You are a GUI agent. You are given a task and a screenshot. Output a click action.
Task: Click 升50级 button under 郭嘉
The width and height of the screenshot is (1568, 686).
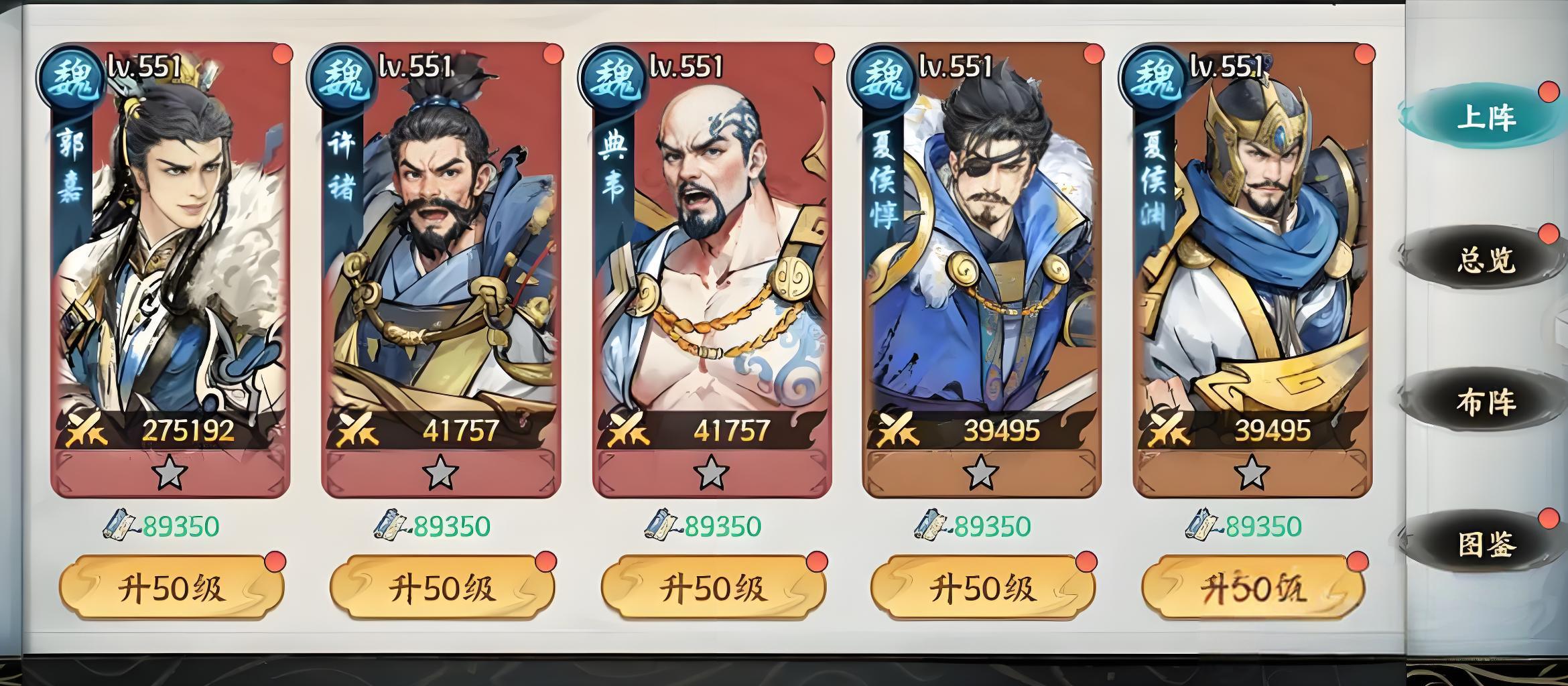pyautogui.click(x=172, y=588)
